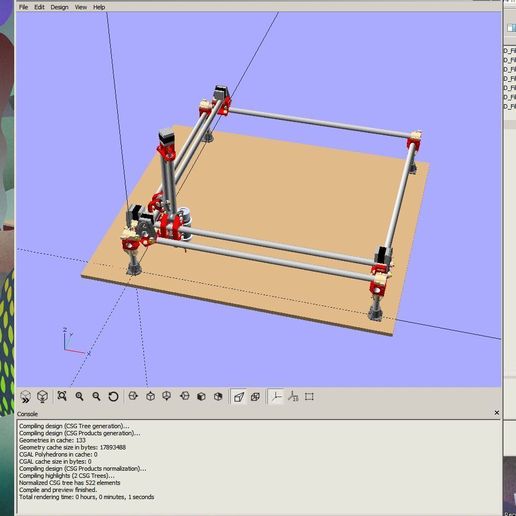Screen dimensions: 516x516
Task: Click 'Compiling design (CSG Products normalization)...' console line
Action: tap(83, 468)
